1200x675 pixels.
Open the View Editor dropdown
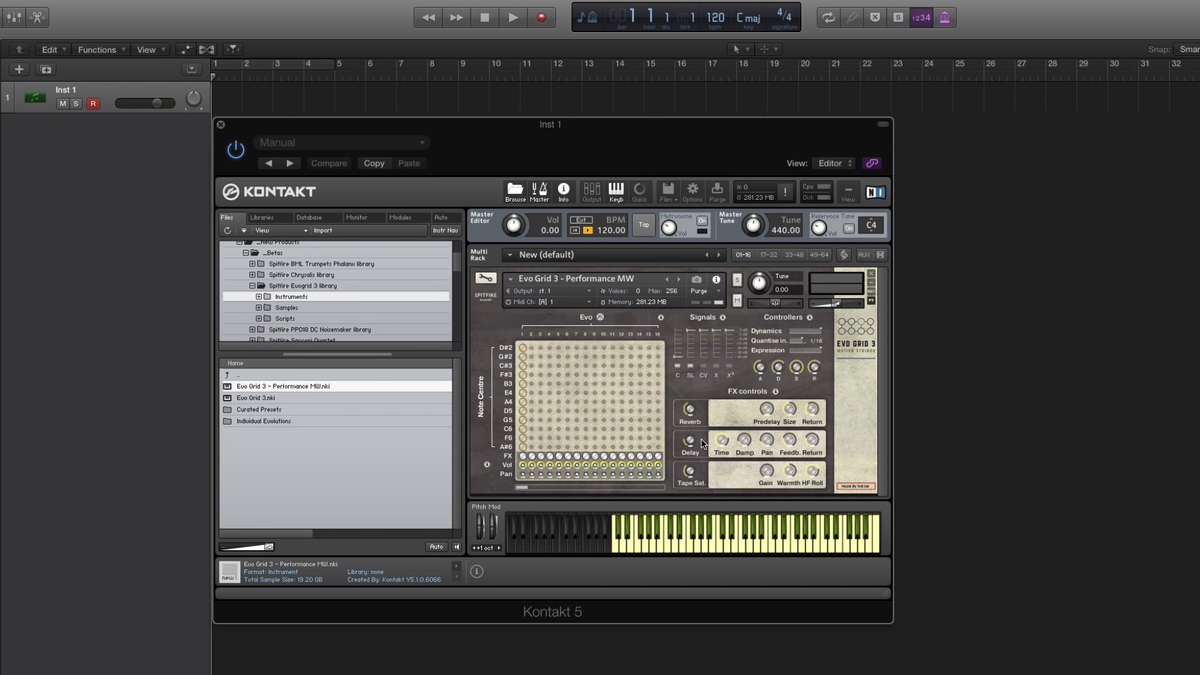(x=834, y=163)
